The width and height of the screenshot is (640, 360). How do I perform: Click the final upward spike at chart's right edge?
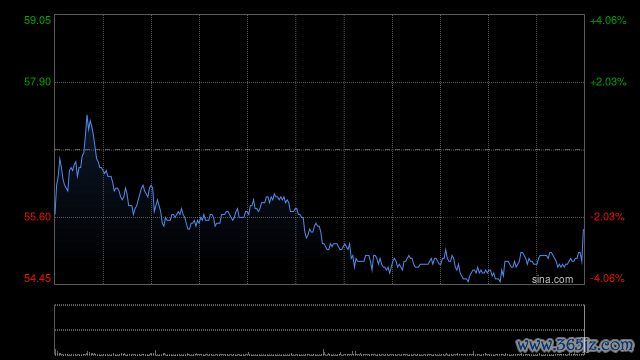tap(583, 230)
